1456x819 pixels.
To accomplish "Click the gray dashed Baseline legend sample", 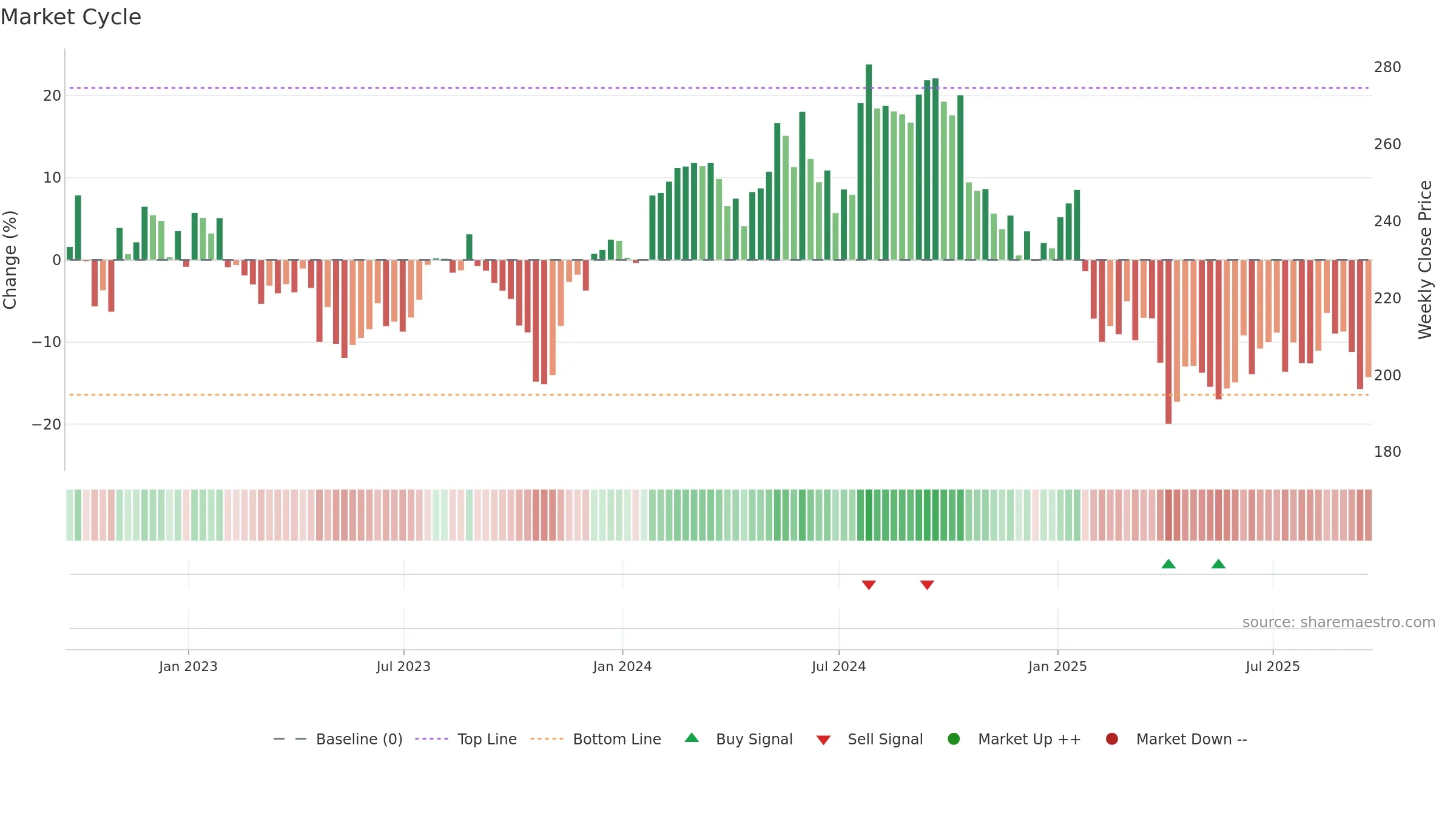I will 290,739.
